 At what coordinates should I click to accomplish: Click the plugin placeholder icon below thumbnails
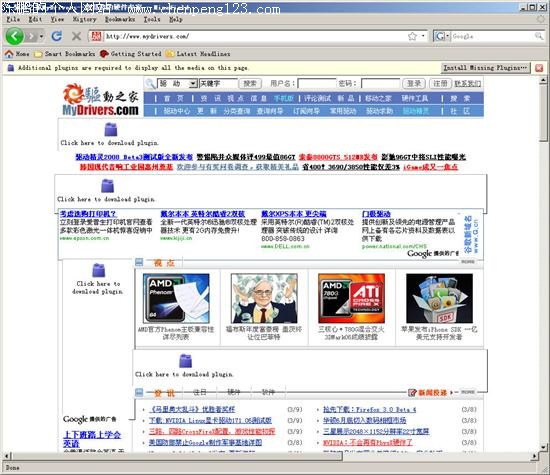(x=185, y=361)
